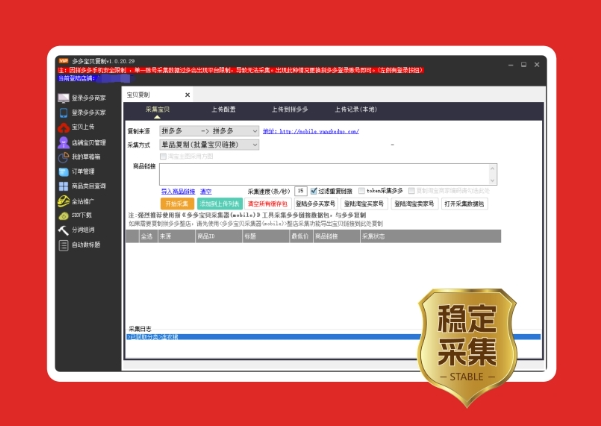Click the 登陆淘宝卖家号 button
The image size is (601, 426).
pos(414,204)
